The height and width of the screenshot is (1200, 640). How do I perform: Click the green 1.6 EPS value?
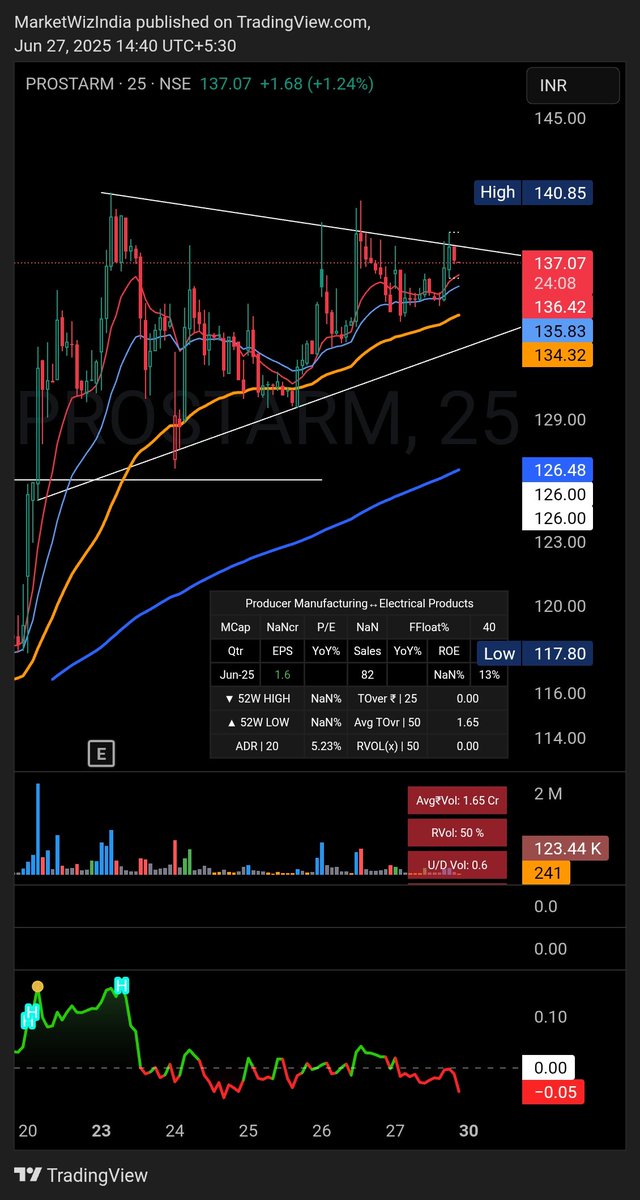coord(282,675)
